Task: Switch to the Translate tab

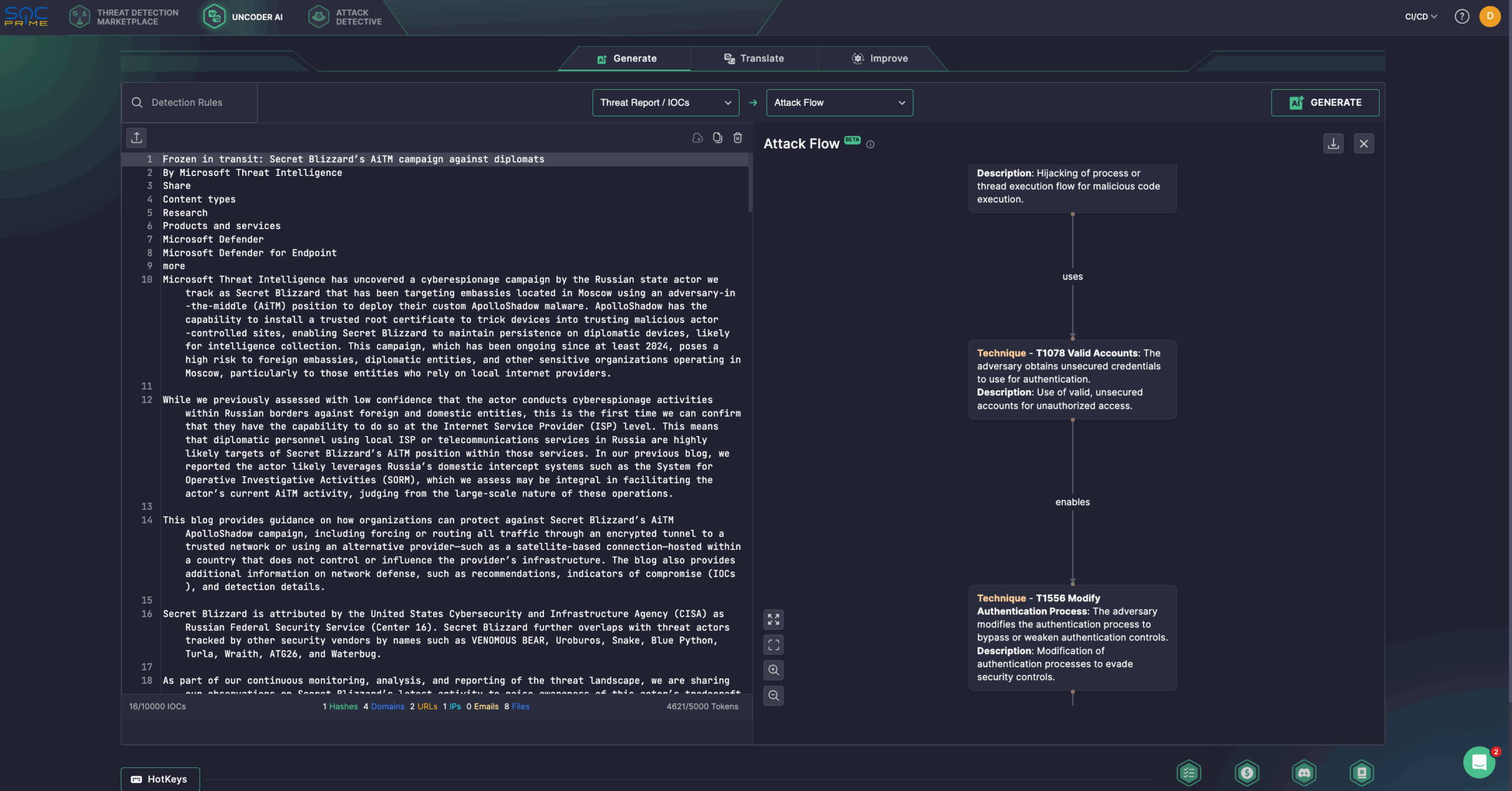Action: (x=754, y=58)
